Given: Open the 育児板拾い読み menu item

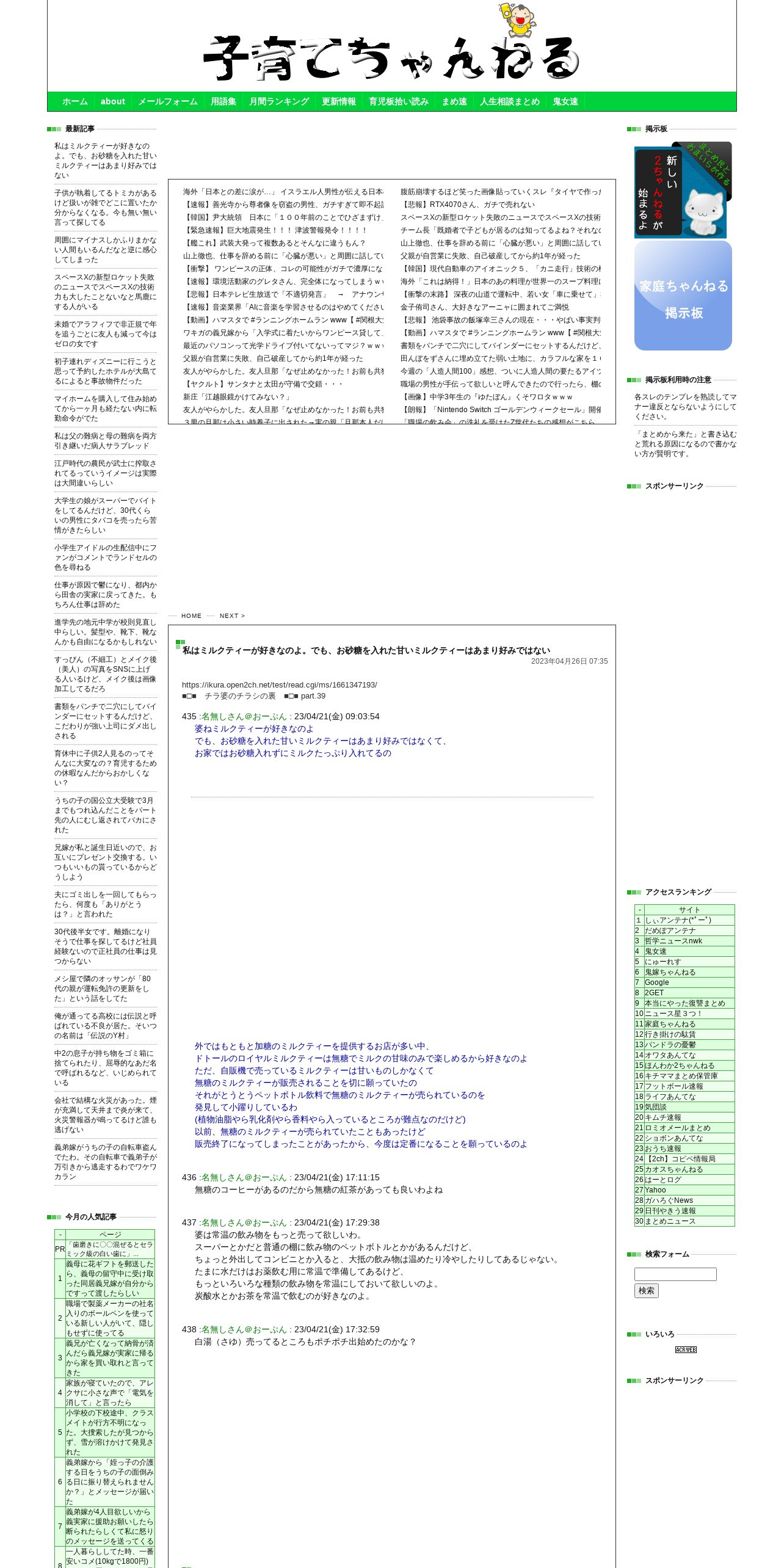Looking at the screenshot, I should click(399, 101).
